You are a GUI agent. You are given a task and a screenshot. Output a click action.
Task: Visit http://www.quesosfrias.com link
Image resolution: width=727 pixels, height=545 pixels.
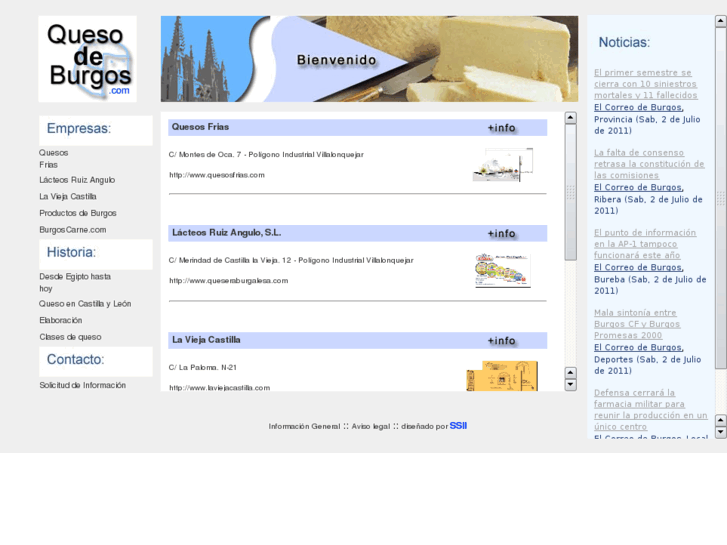(217, 175)
